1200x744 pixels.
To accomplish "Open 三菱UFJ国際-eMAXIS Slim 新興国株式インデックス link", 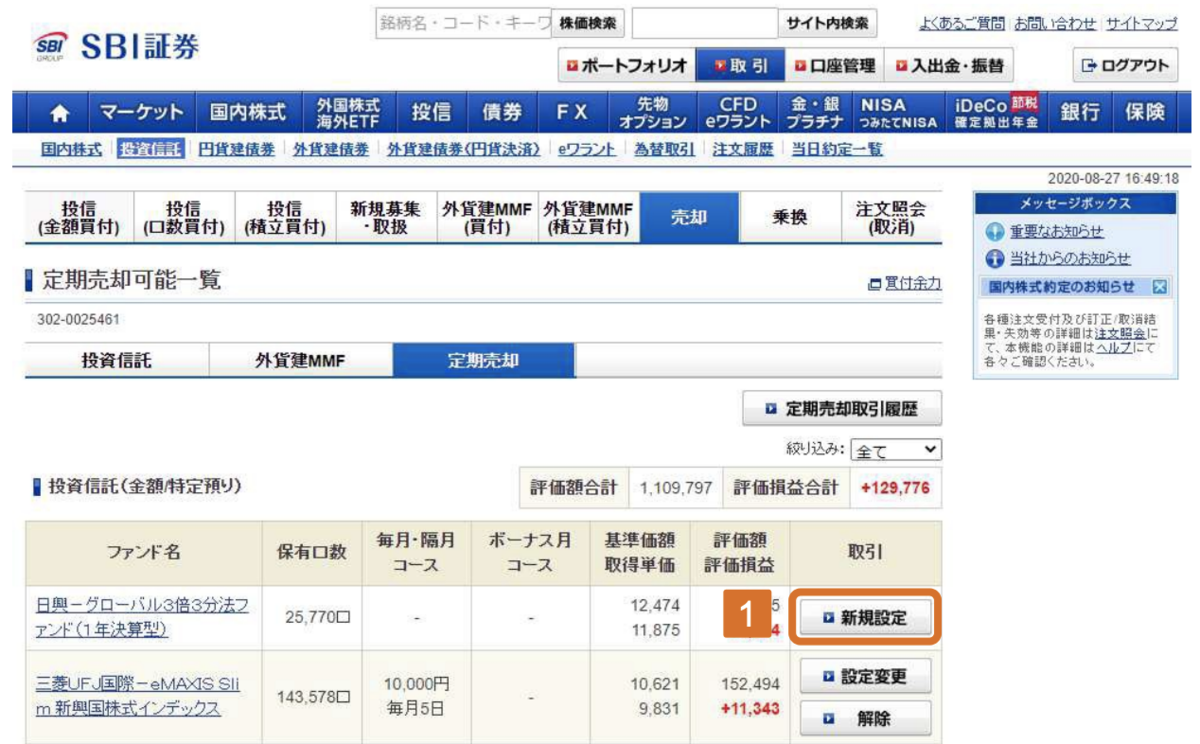I will (x=136, y=697).
